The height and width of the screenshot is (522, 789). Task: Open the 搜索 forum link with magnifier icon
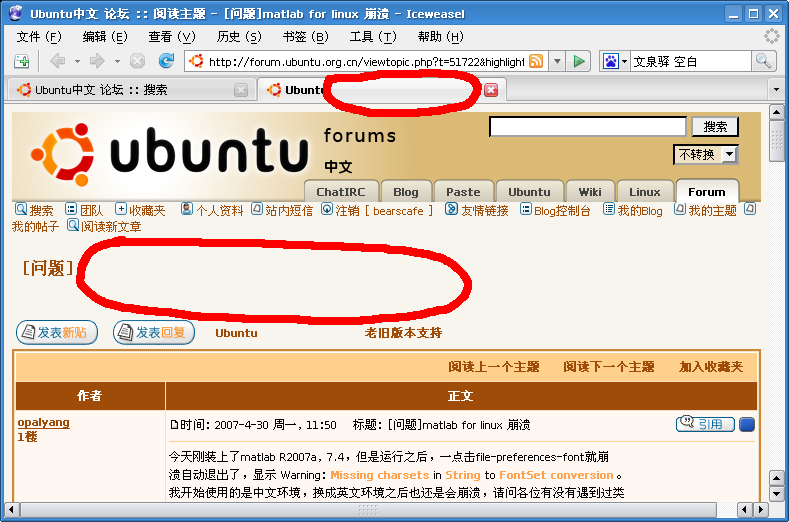pyautogui.click(x=34, y=210)
